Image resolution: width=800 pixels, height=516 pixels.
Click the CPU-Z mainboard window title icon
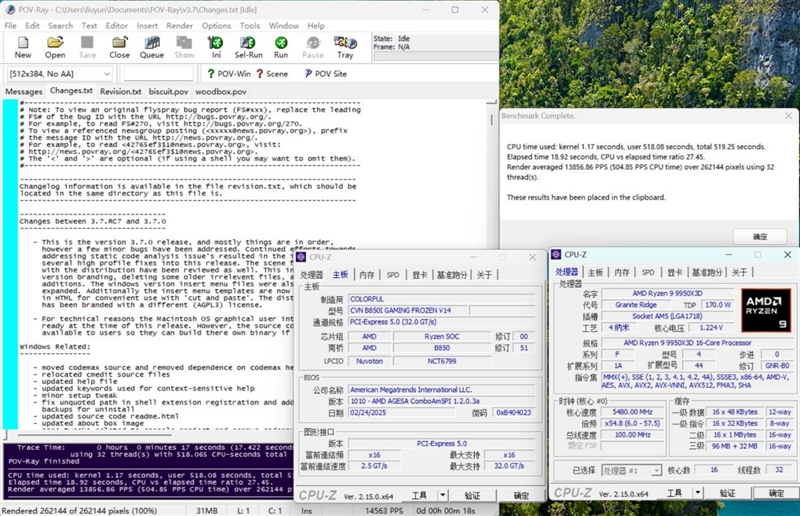[301, 257]
